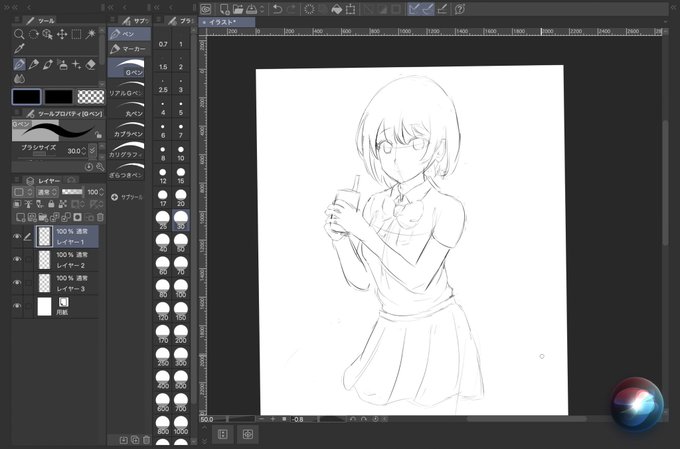This screenshot has width=680, height=449.
Task: Click the layer opacity 100 stepper arrows
Action: click(x=101, y=192)
